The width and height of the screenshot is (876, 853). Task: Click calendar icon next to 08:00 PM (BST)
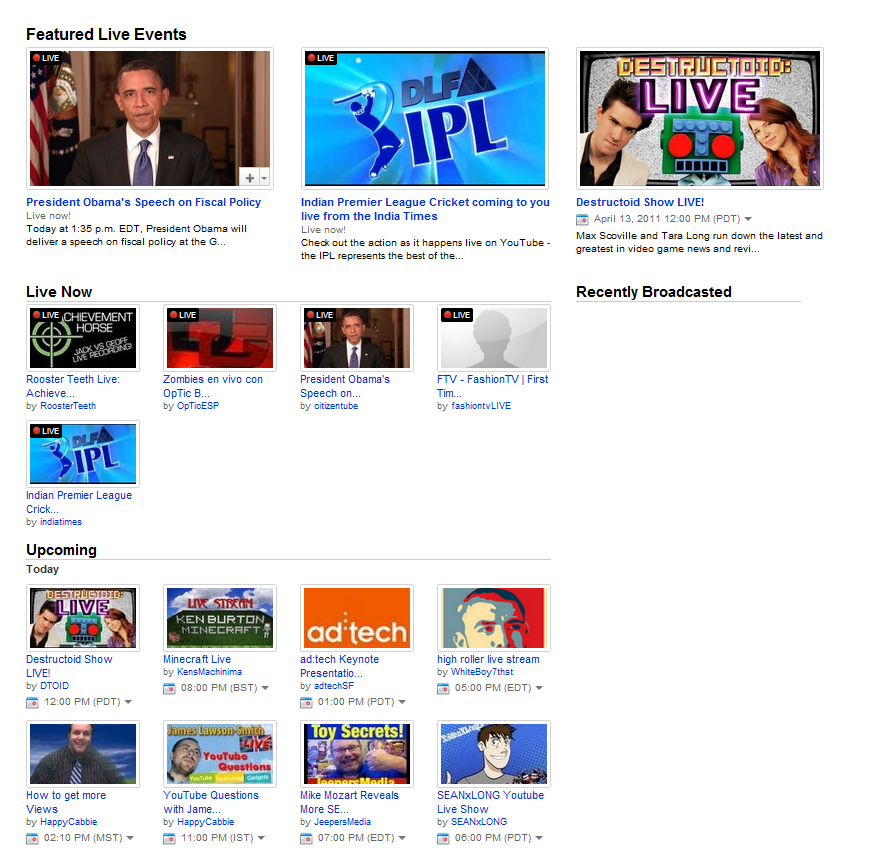pyautogui.click(x=169, y=688)
